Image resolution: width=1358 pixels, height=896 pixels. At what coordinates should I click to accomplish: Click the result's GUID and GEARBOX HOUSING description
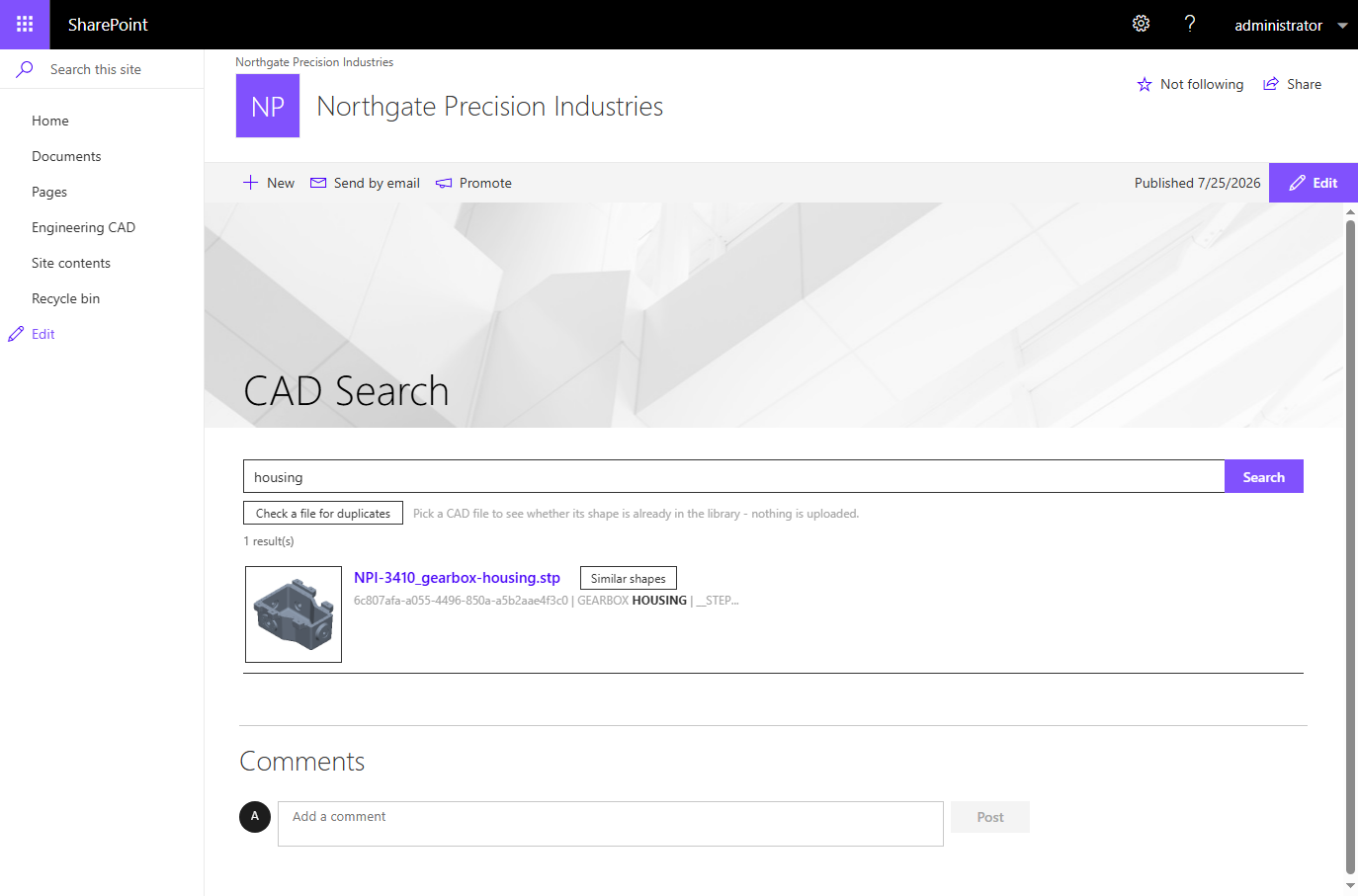pyautogui.click(x=546, y=601)
